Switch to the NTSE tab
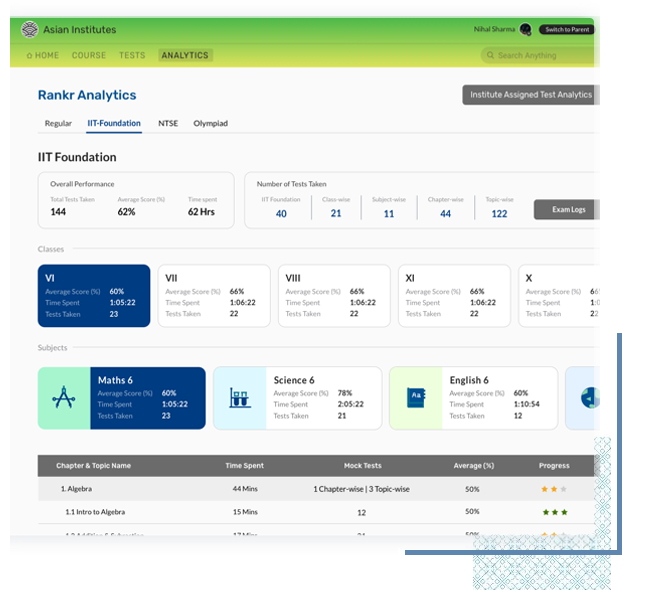This screenshot has height=609, width=650. coord(168,124)
